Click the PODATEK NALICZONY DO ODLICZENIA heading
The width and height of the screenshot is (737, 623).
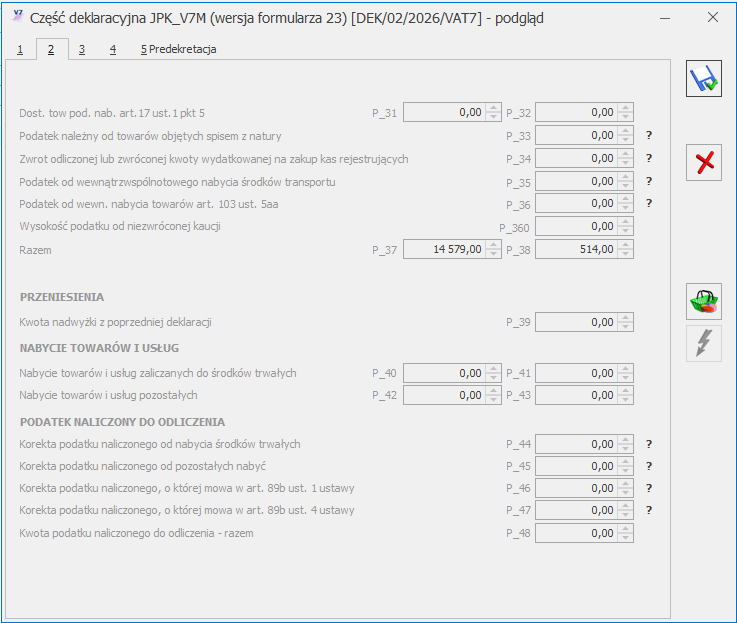pos(122,422)
